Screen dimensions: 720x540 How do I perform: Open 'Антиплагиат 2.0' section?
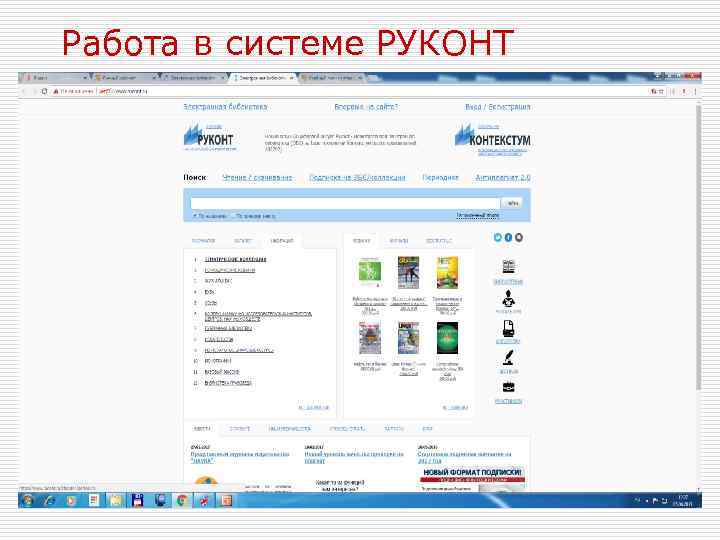(x=503, y=177)
